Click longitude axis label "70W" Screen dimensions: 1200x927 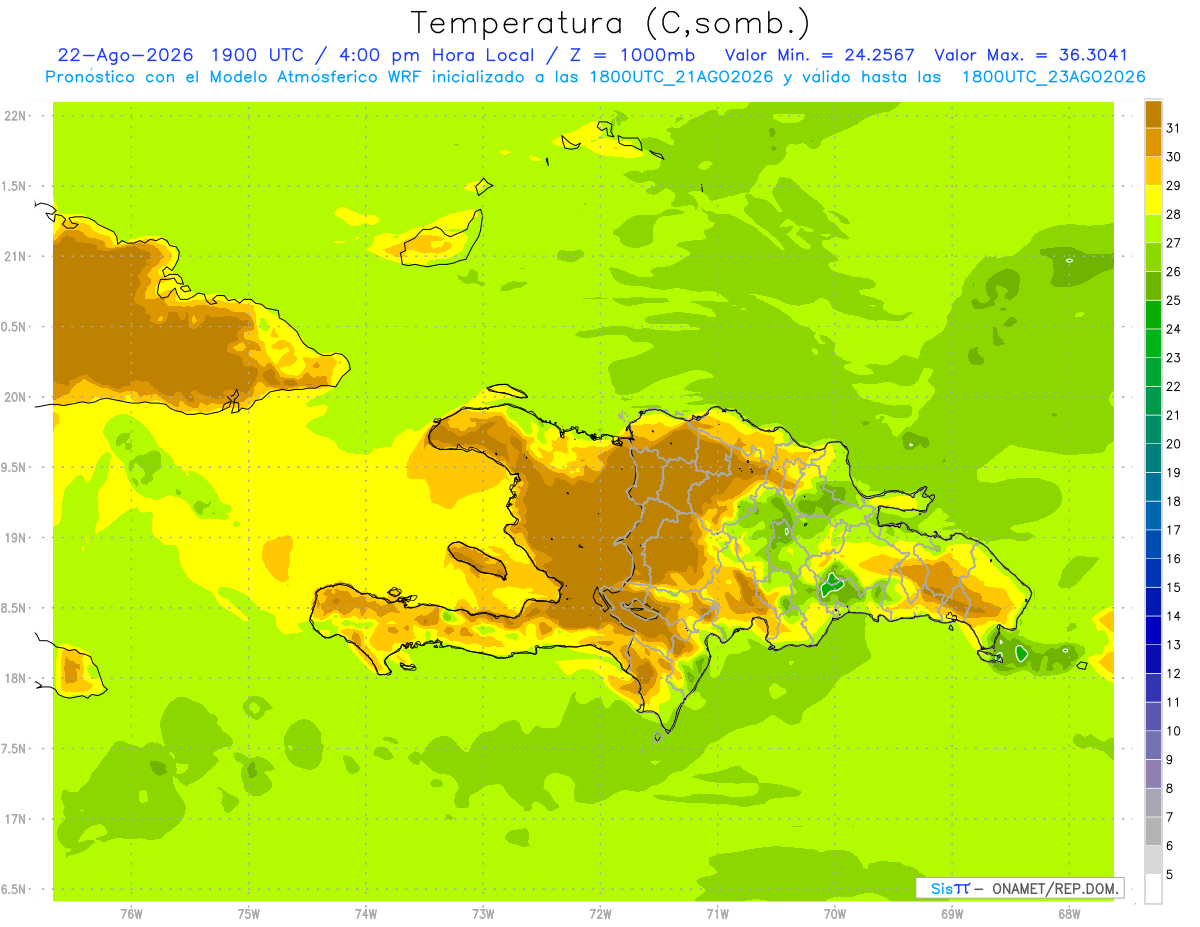coord(835,914)
